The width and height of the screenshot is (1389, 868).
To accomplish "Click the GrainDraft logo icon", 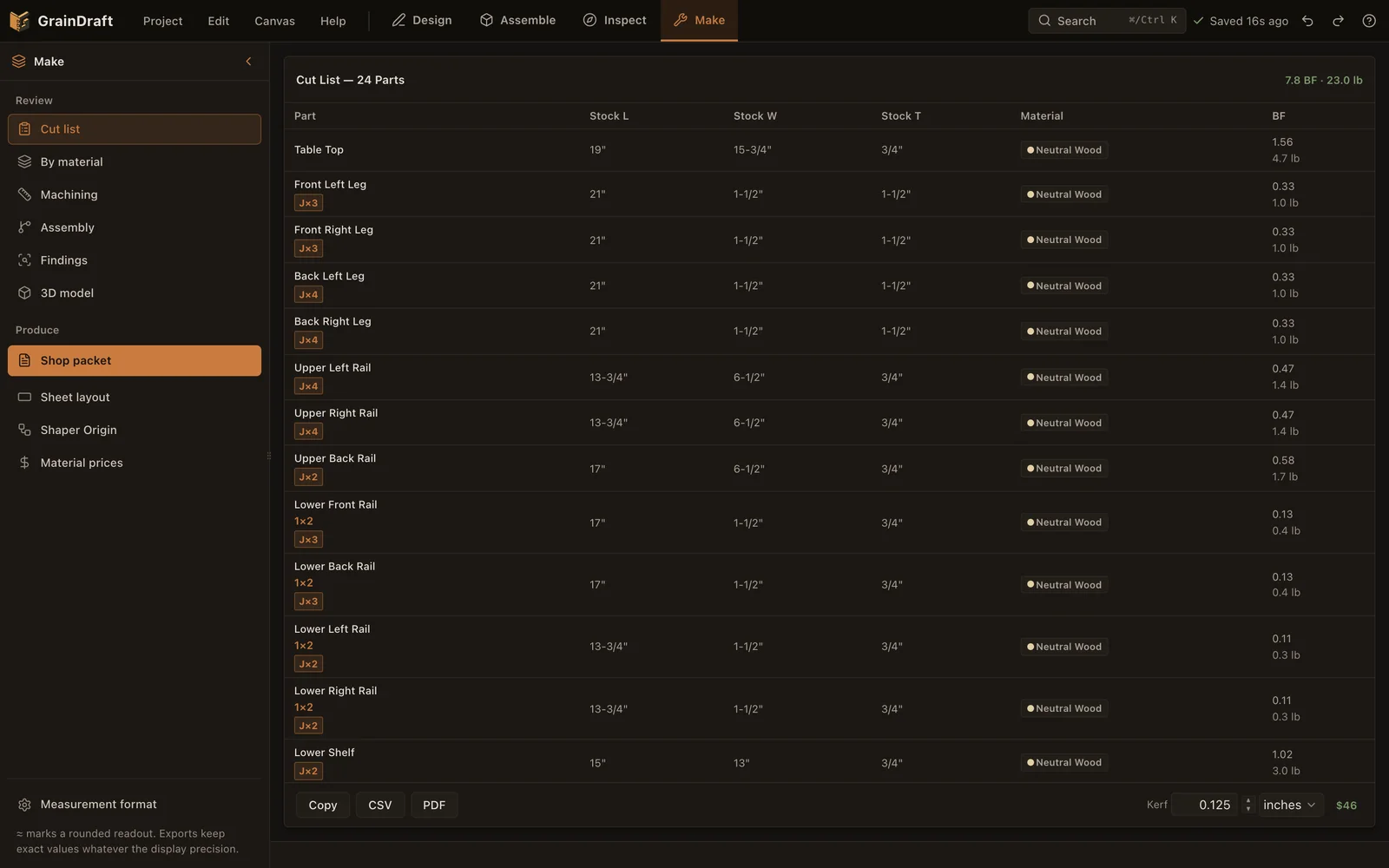I will tap(19, 20).
